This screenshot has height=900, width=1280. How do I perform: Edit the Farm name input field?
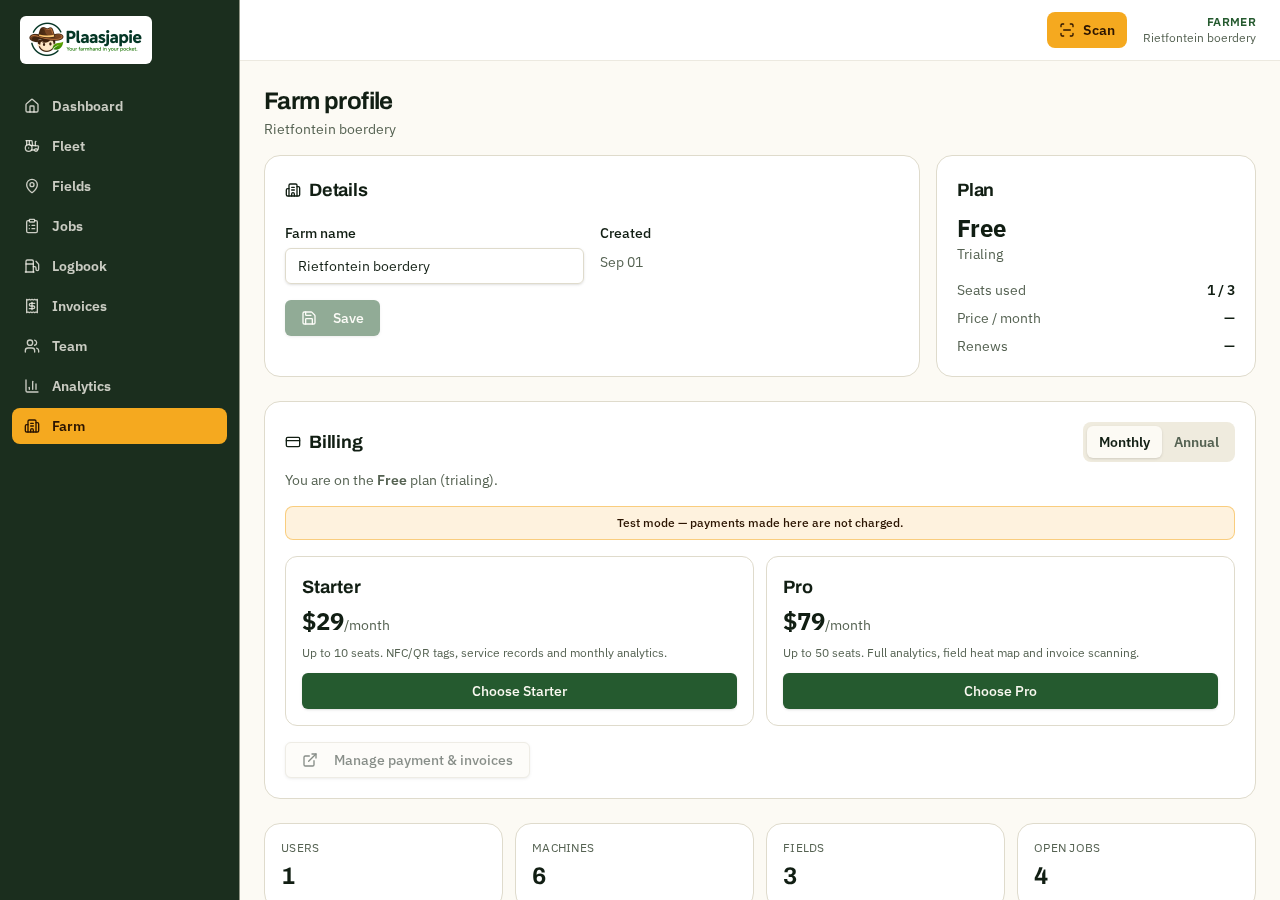pyautogui.click(x=434, y=266)
